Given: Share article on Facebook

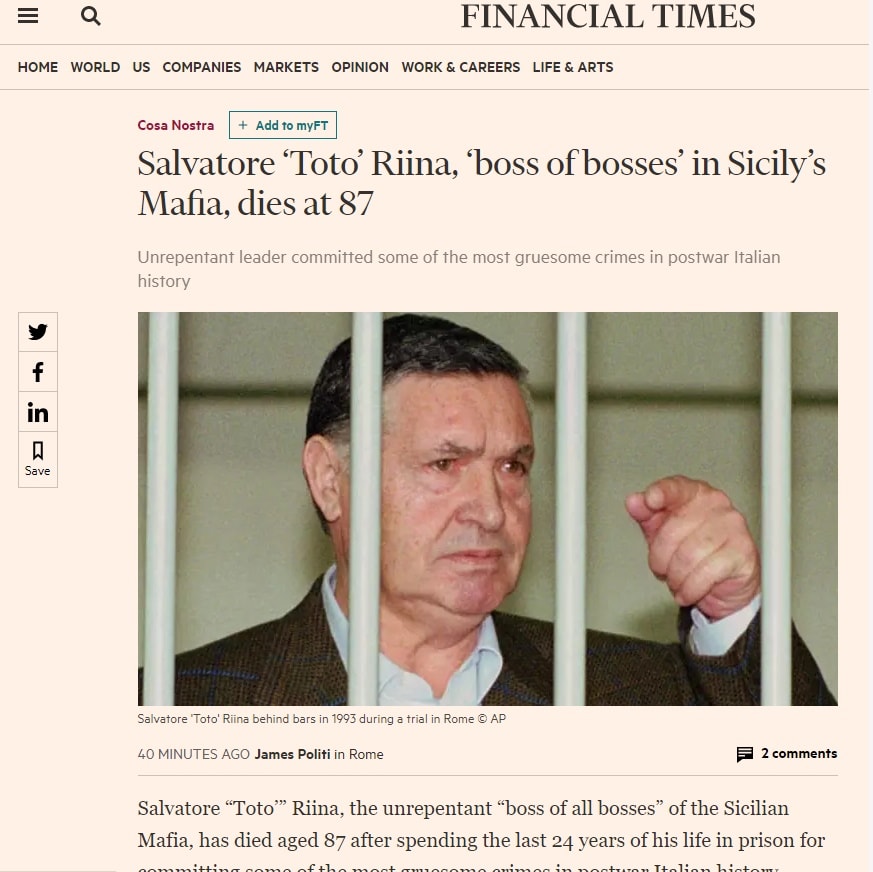Looking at the screenshot, I should click(x=38, y=372).
